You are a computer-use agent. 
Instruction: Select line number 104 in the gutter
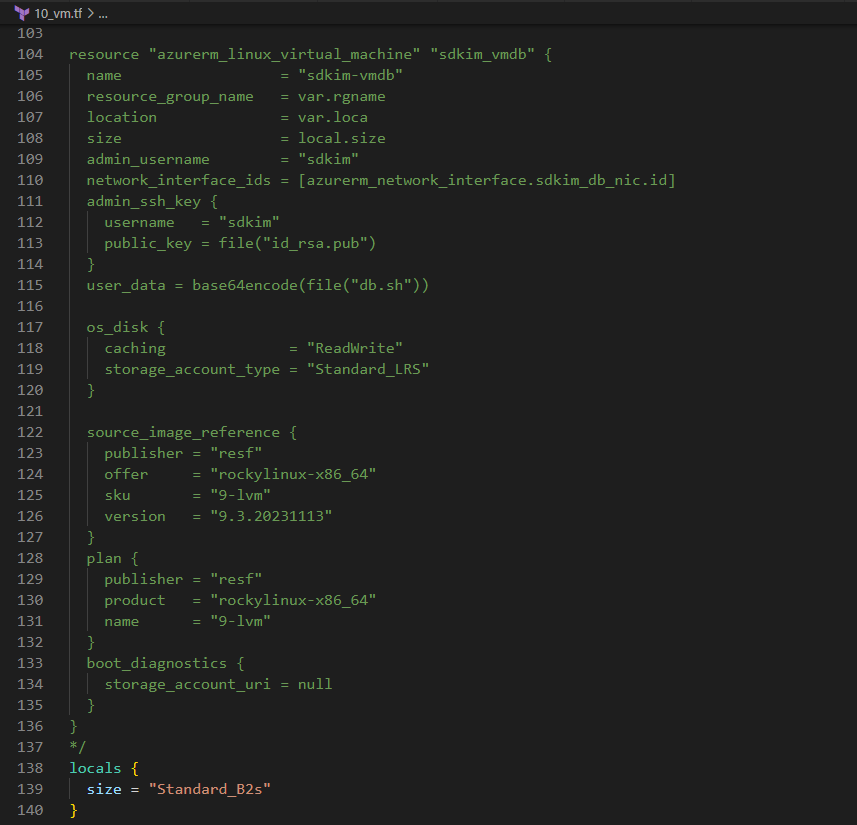click(x=30, y=54)
